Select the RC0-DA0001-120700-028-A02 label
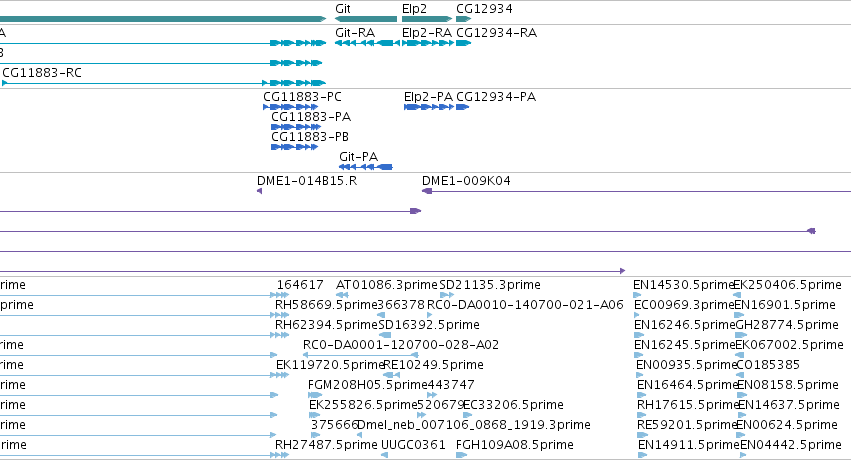 pyautogui.click(x=401, y=345)
